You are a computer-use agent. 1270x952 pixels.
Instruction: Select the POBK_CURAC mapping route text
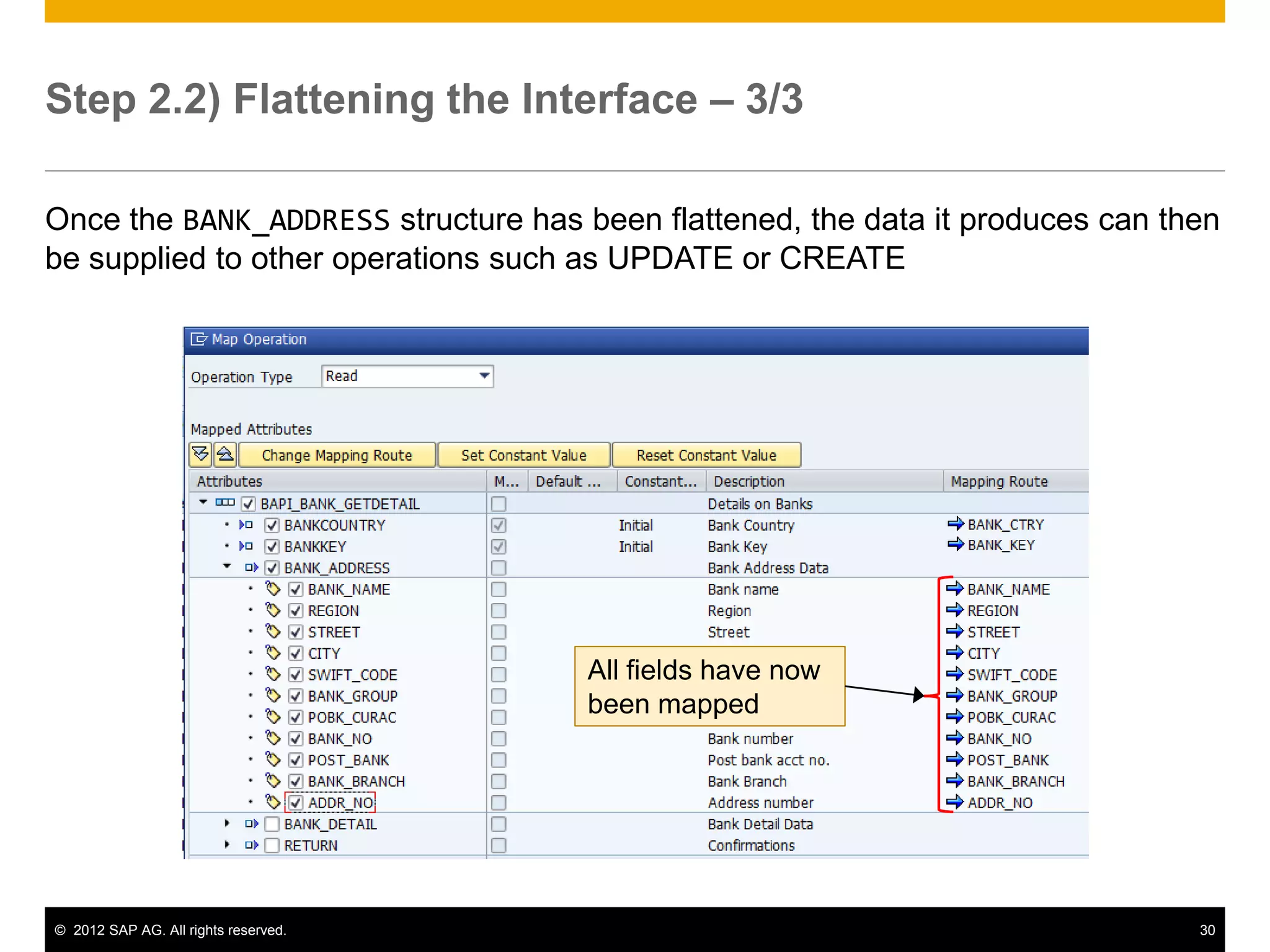tap(1011, 717)
